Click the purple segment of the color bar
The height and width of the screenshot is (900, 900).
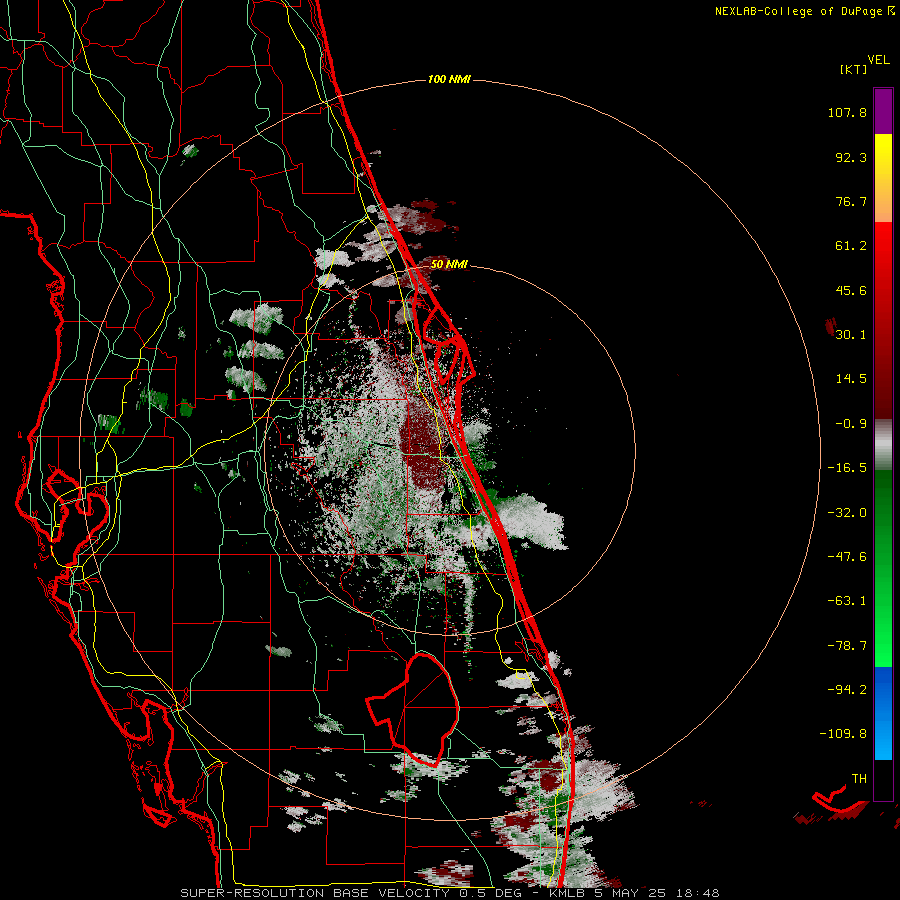tap(883, 111)
